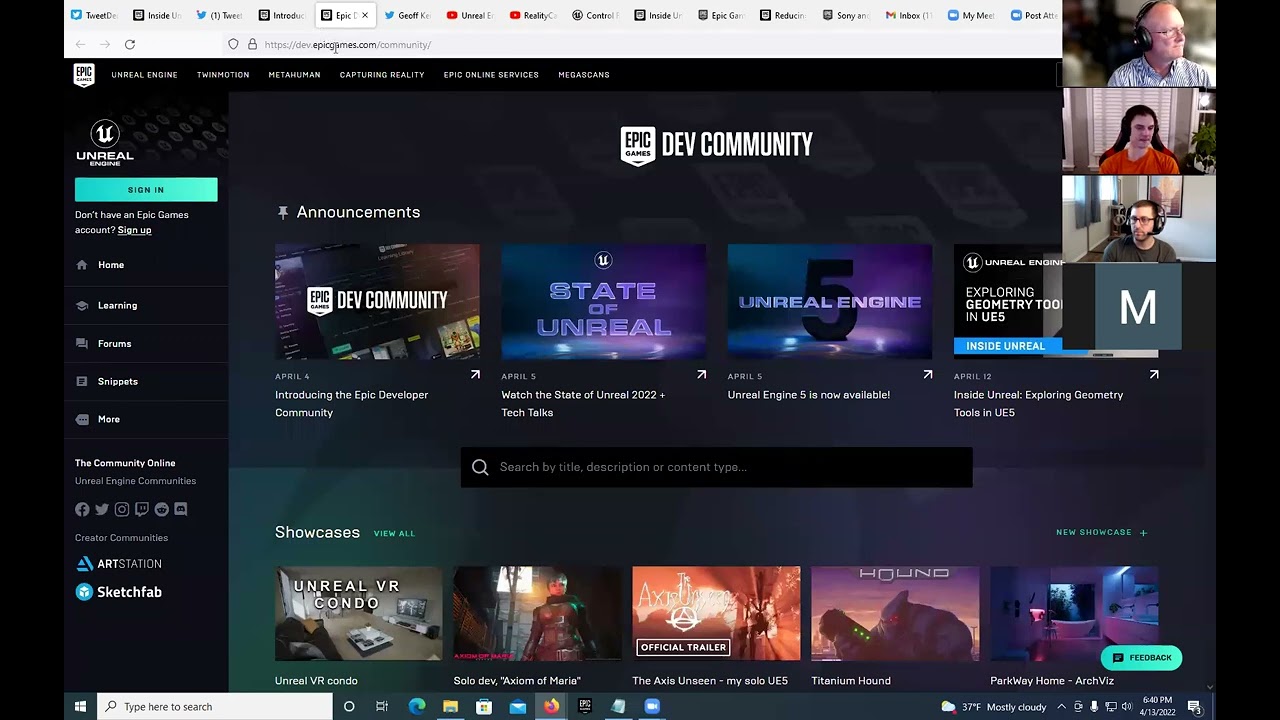Open external arrow for Geometry Tools announcement
This screenshot has width=1280, height=720.
pyautogui.click(x=1154, y=375)
